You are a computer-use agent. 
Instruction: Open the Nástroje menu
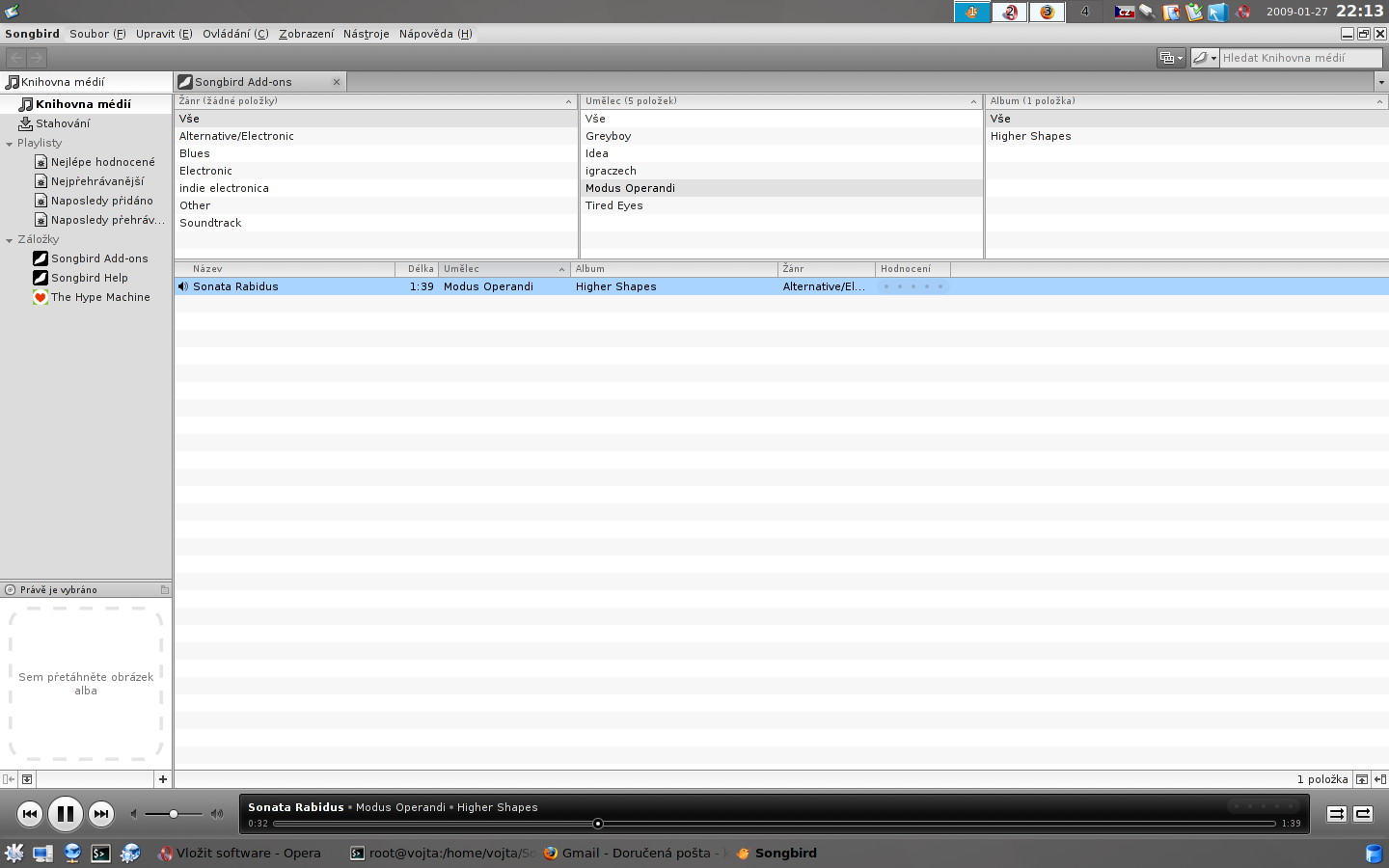(367, 34)
